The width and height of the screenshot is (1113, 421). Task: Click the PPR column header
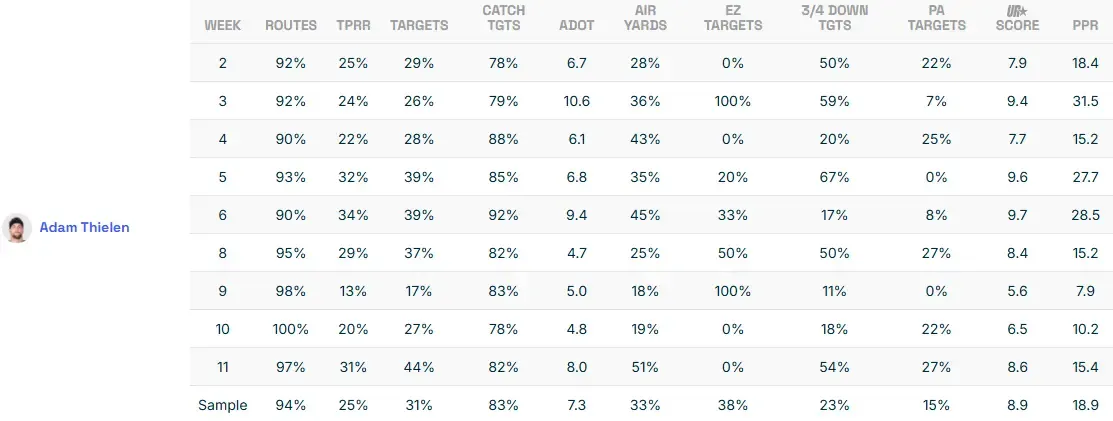(1085, 25)
